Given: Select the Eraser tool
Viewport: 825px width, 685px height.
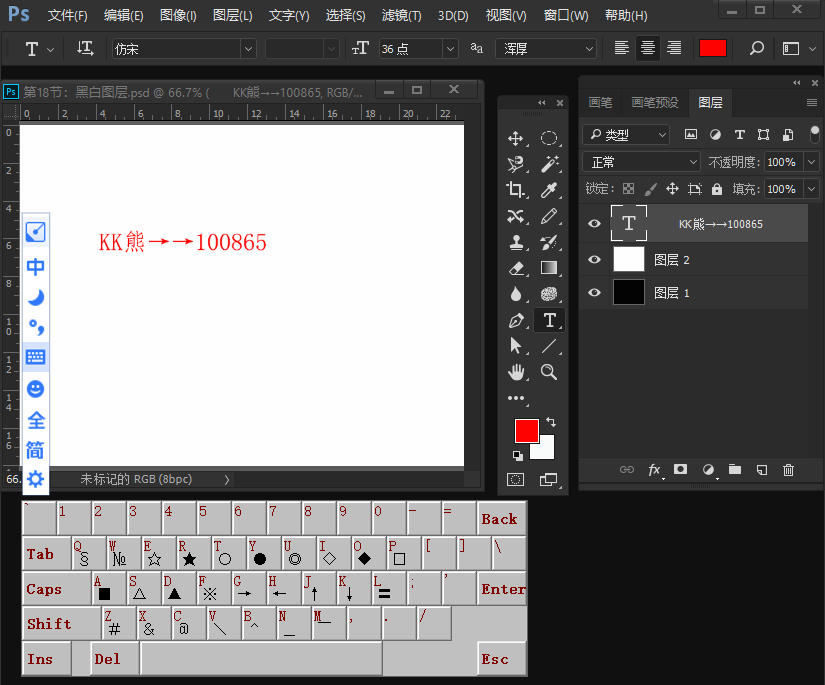Looking at the screenshot, I should 516,268.
